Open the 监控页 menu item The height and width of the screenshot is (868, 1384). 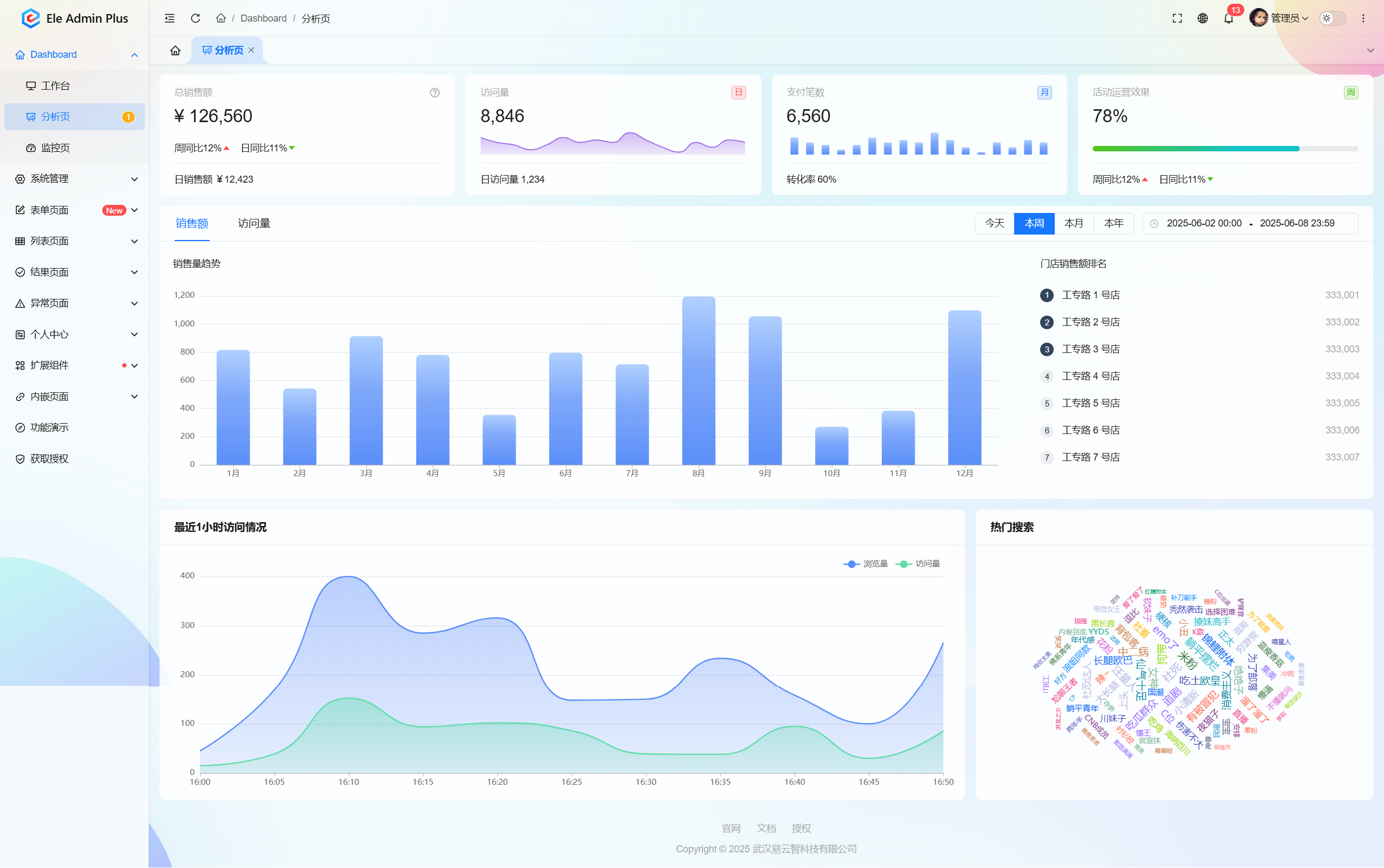[x=55, y=148]
